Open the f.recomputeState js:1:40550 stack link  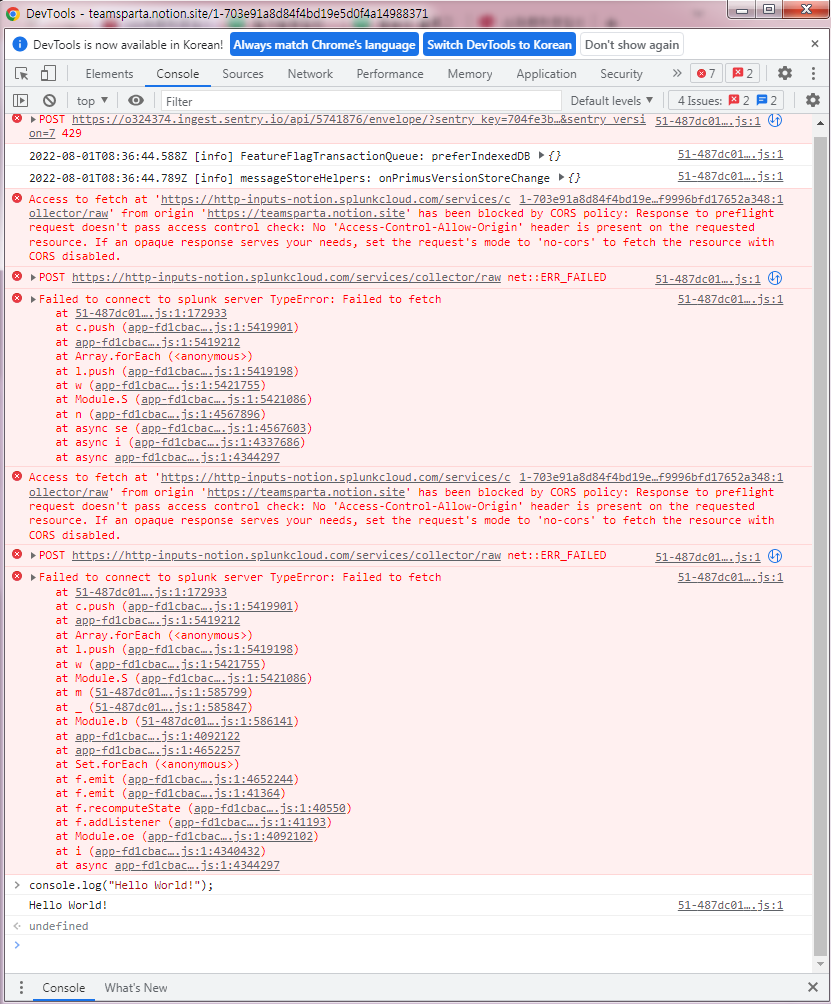(x=270, y=808)
